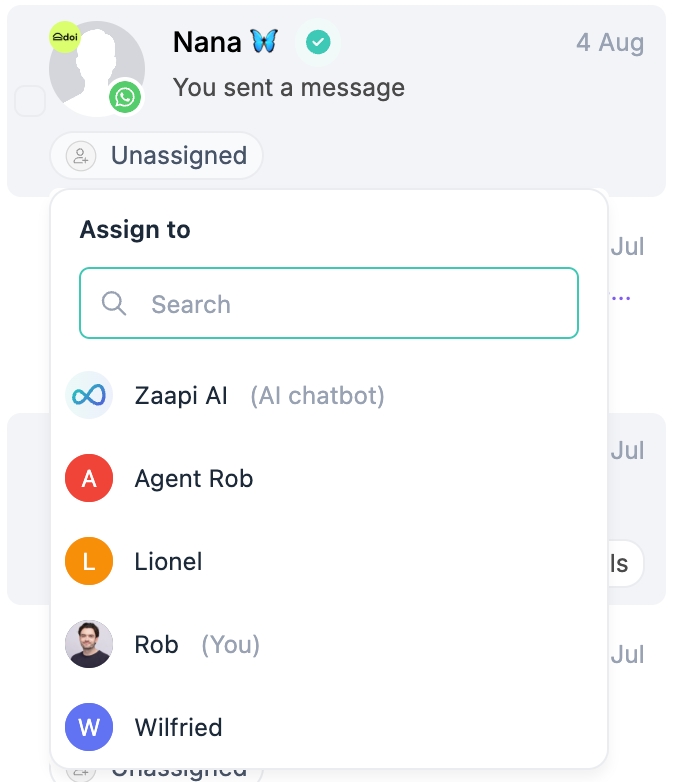Image resolution: width=676 pixels, height=782 pixels.
Task: Click the magnifier icon in the search box
Action: (x=114, y=303)
